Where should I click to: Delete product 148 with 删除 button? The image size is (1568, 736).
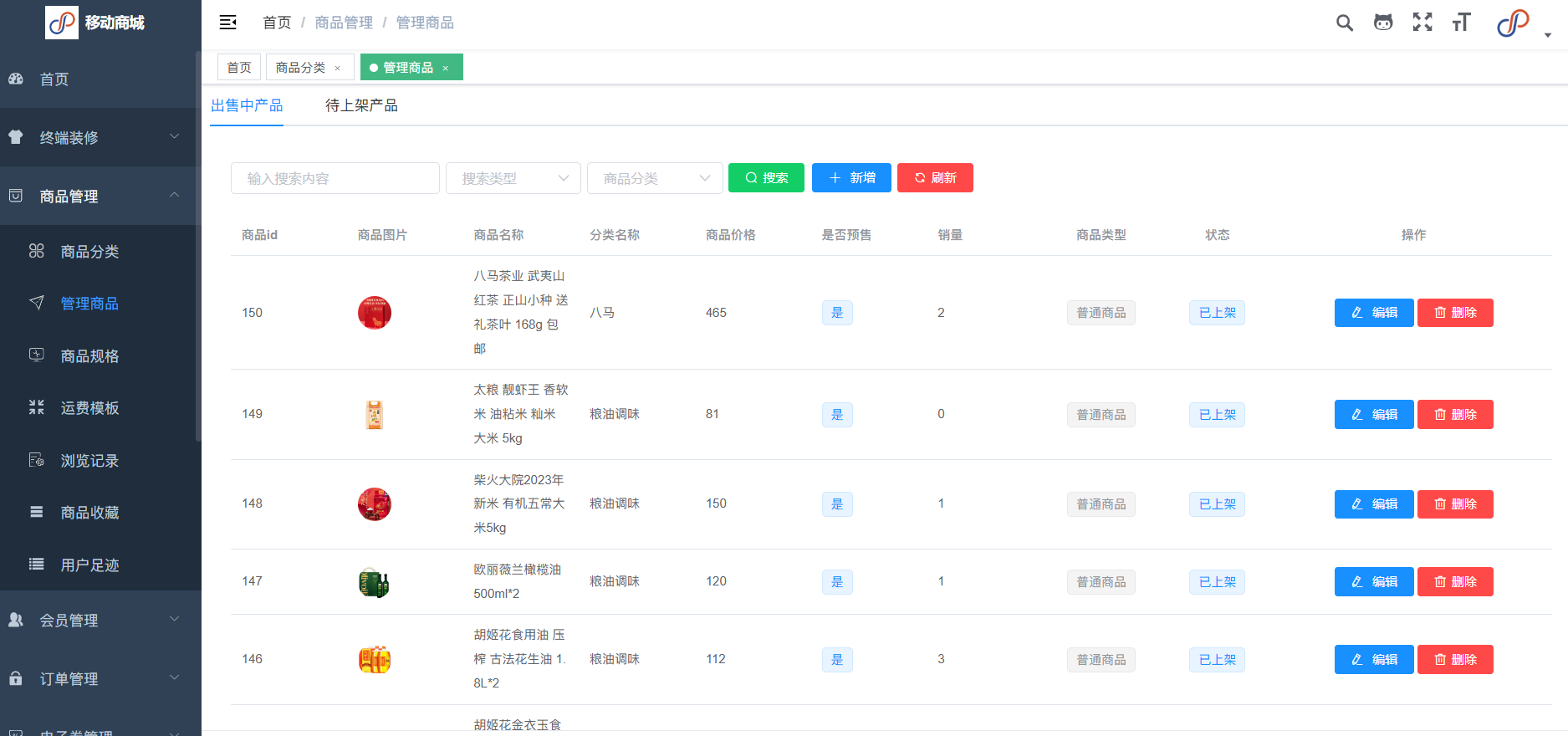click(x=1455, y=504)
